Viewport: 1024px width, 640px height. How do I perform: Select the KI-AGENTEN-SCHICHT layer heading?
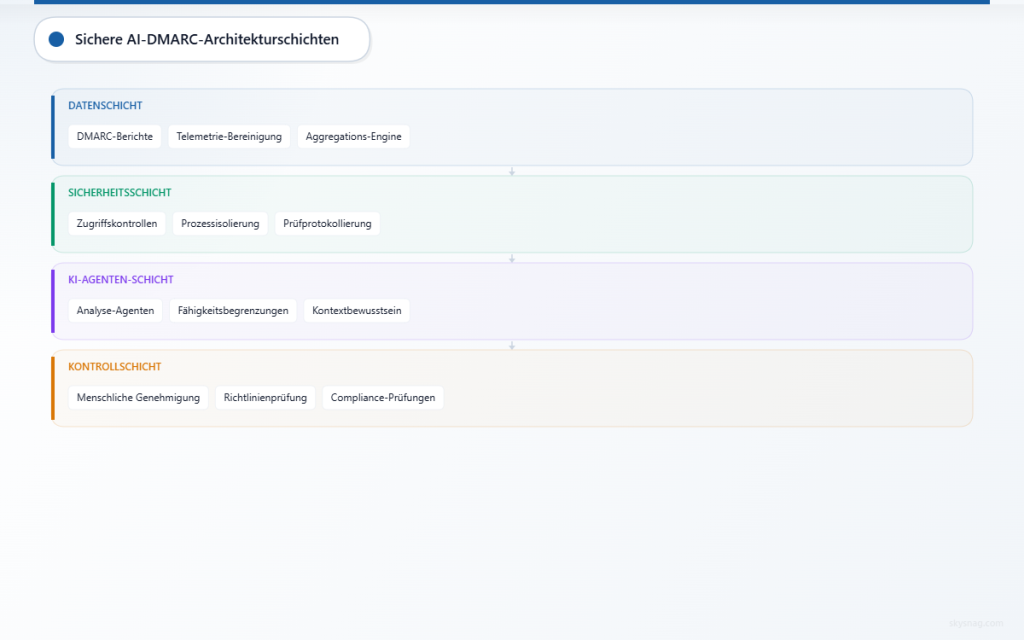(x=121, y=280)
